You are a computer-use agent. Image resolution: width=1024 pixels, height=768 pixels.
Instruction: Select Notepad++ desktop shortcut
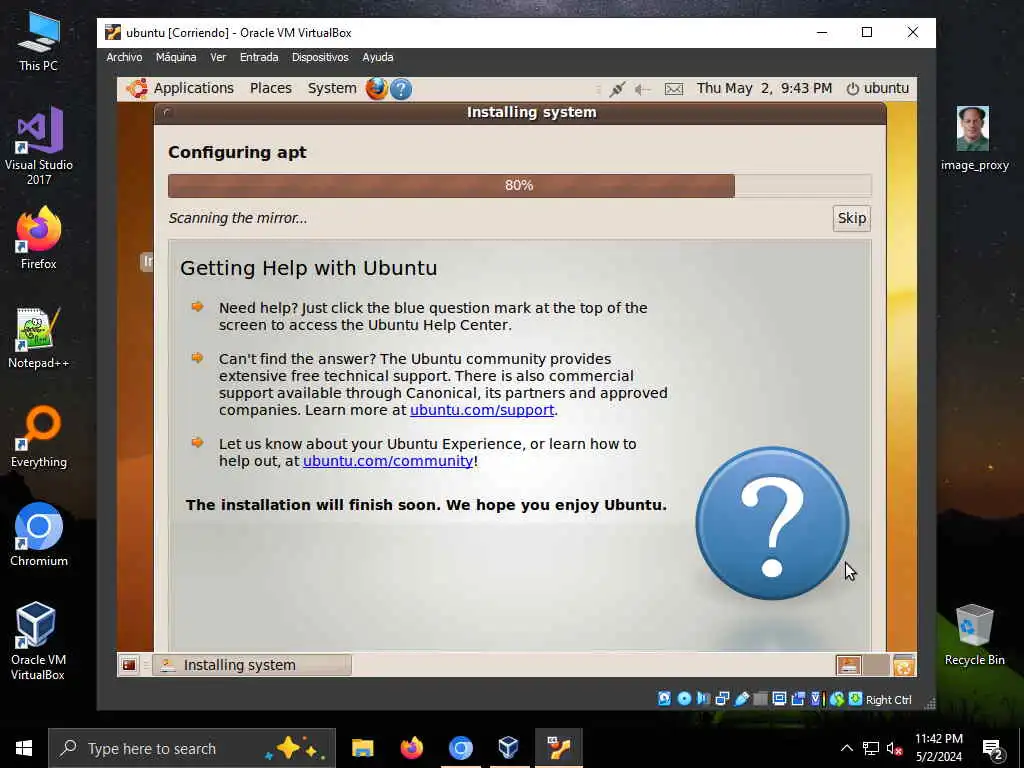[39, 338]
